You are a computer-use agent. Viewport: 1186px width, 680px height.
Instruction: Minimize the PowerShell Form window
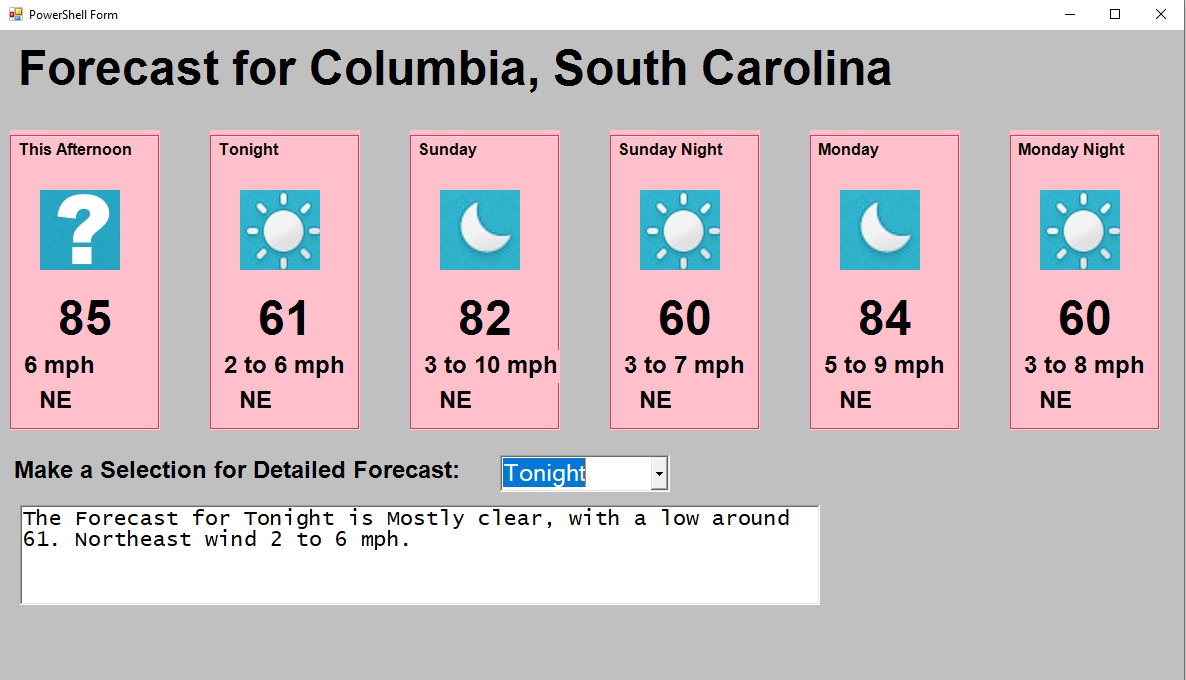point(1069,14)
